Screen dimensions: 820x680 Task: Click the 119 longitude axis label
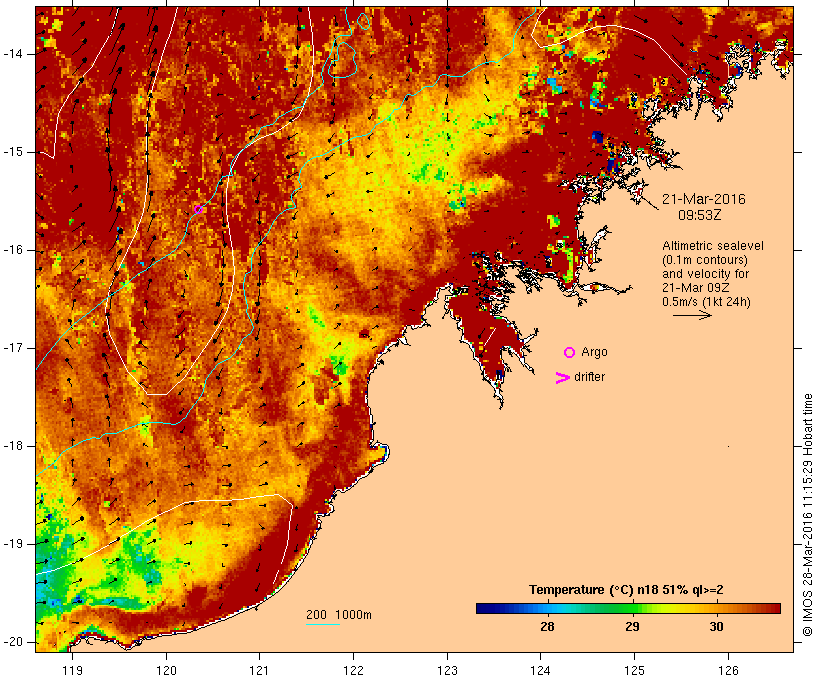pos(72,670)
